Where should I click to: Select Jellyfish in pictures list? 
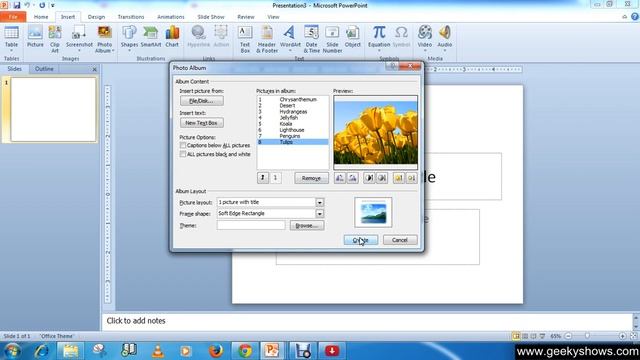point(292,118)
